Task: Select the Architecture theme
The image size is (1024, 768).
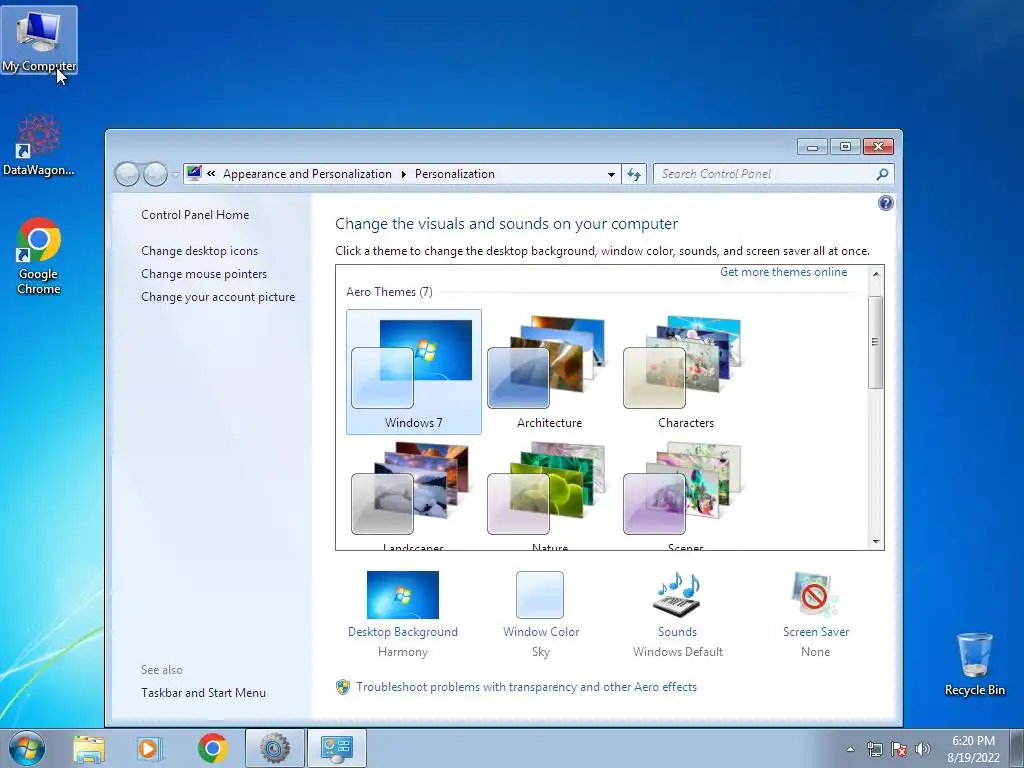Action: pos(549,372)
